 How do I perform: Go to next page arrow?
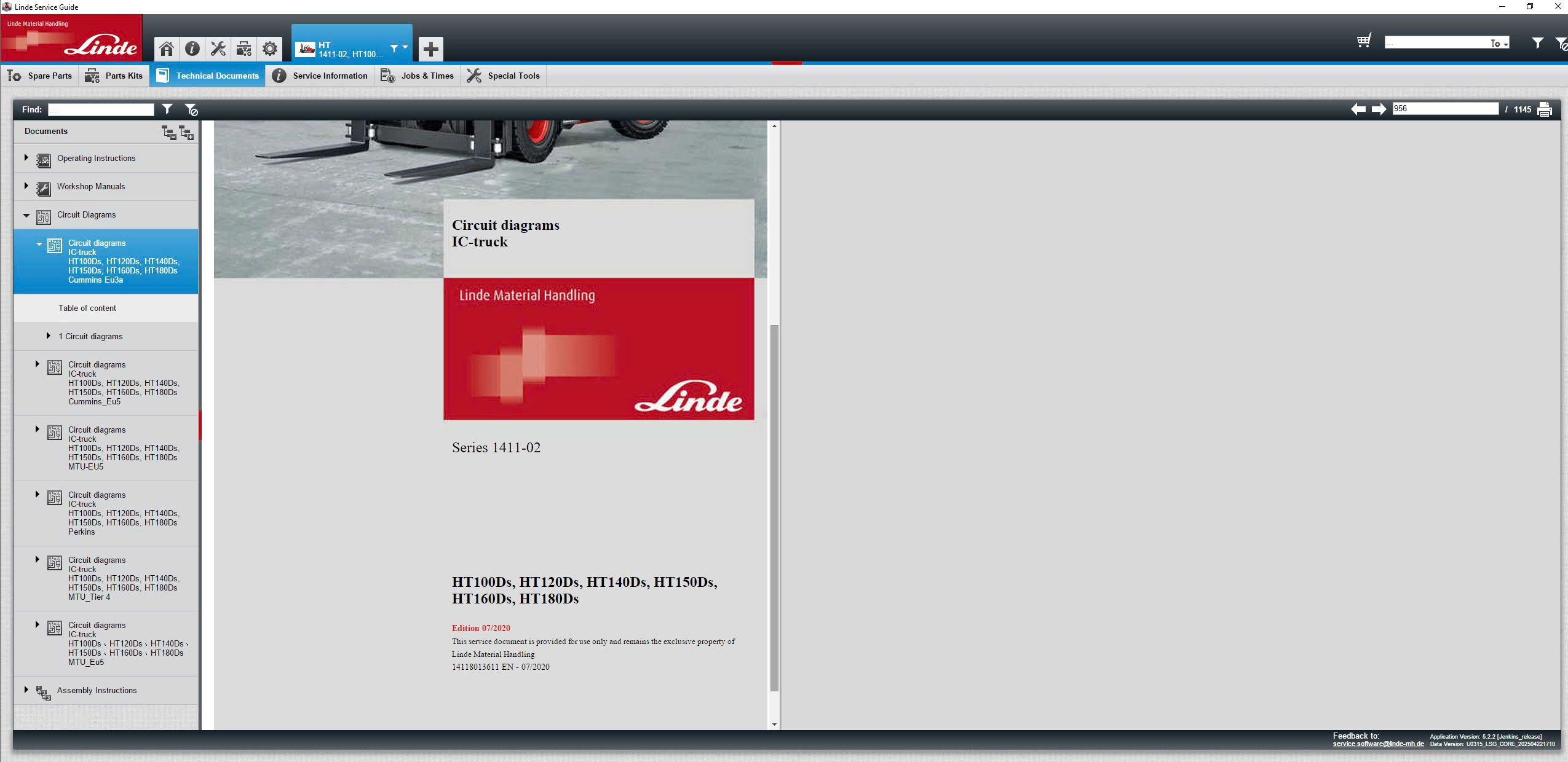[x=1379, y=109]
